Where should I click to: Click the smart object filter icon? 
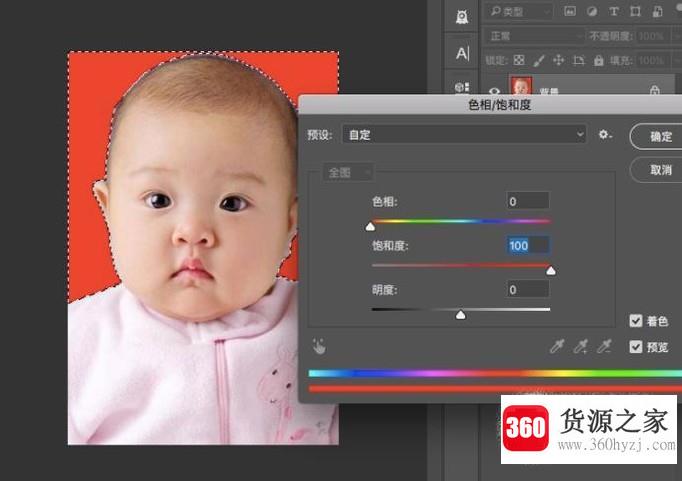[x=658, y=12]
